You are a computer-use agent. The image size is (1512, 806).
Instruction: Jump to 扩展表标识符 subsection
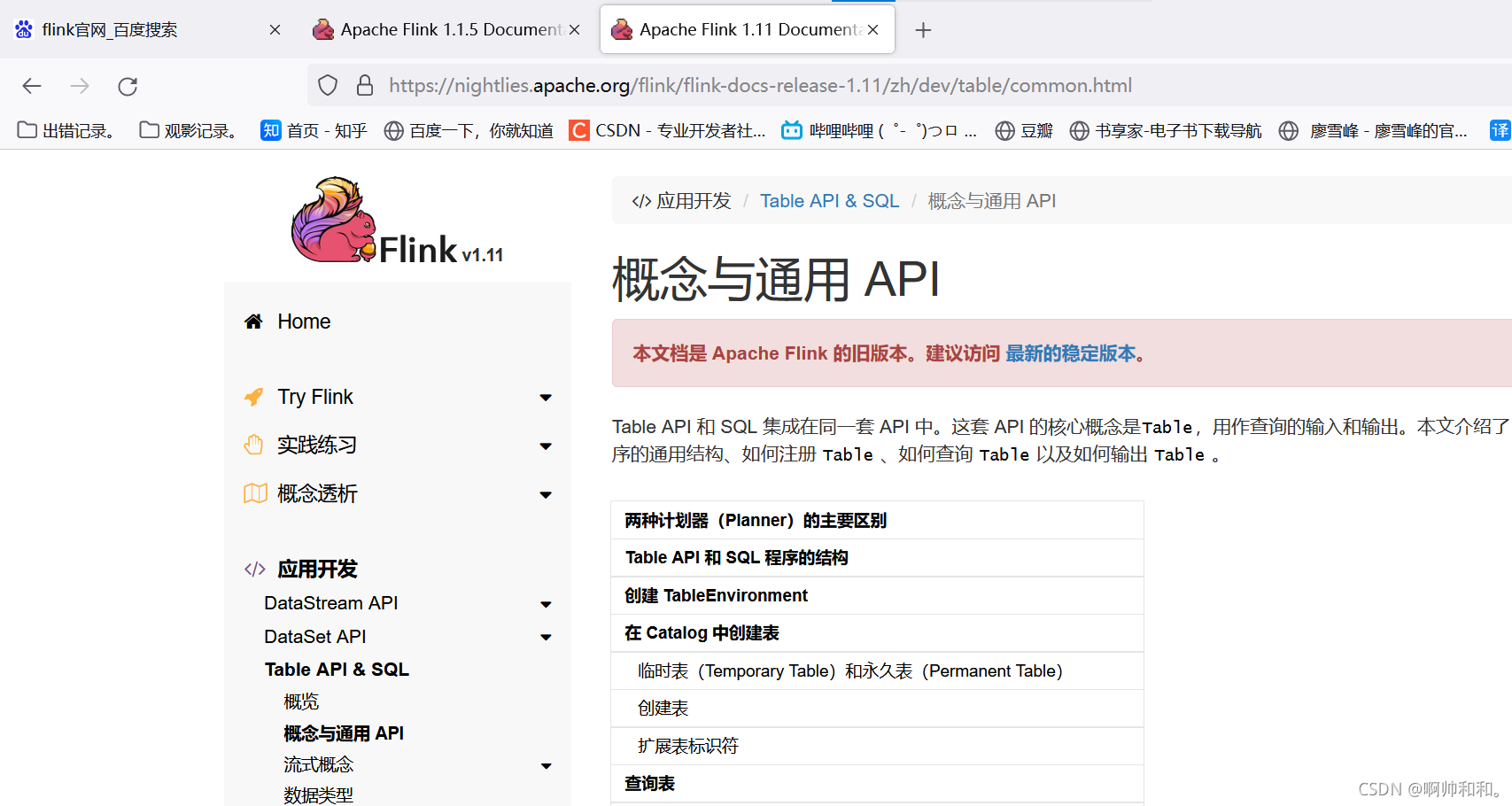[687, 747]
